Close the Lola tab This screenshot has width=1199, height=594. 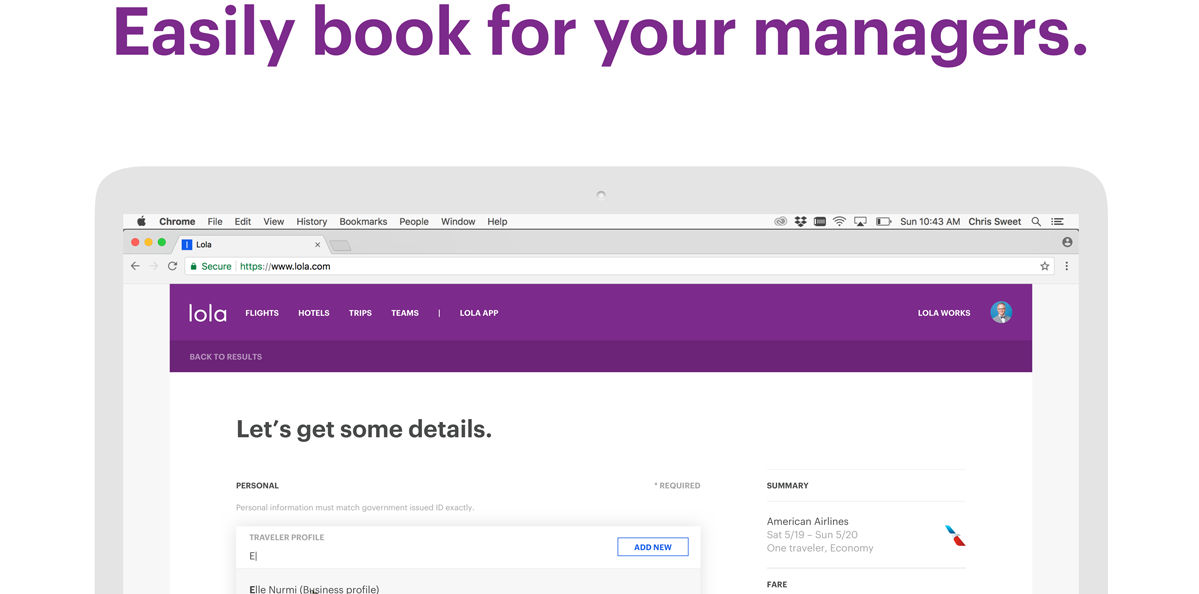[x=317, y=245]
